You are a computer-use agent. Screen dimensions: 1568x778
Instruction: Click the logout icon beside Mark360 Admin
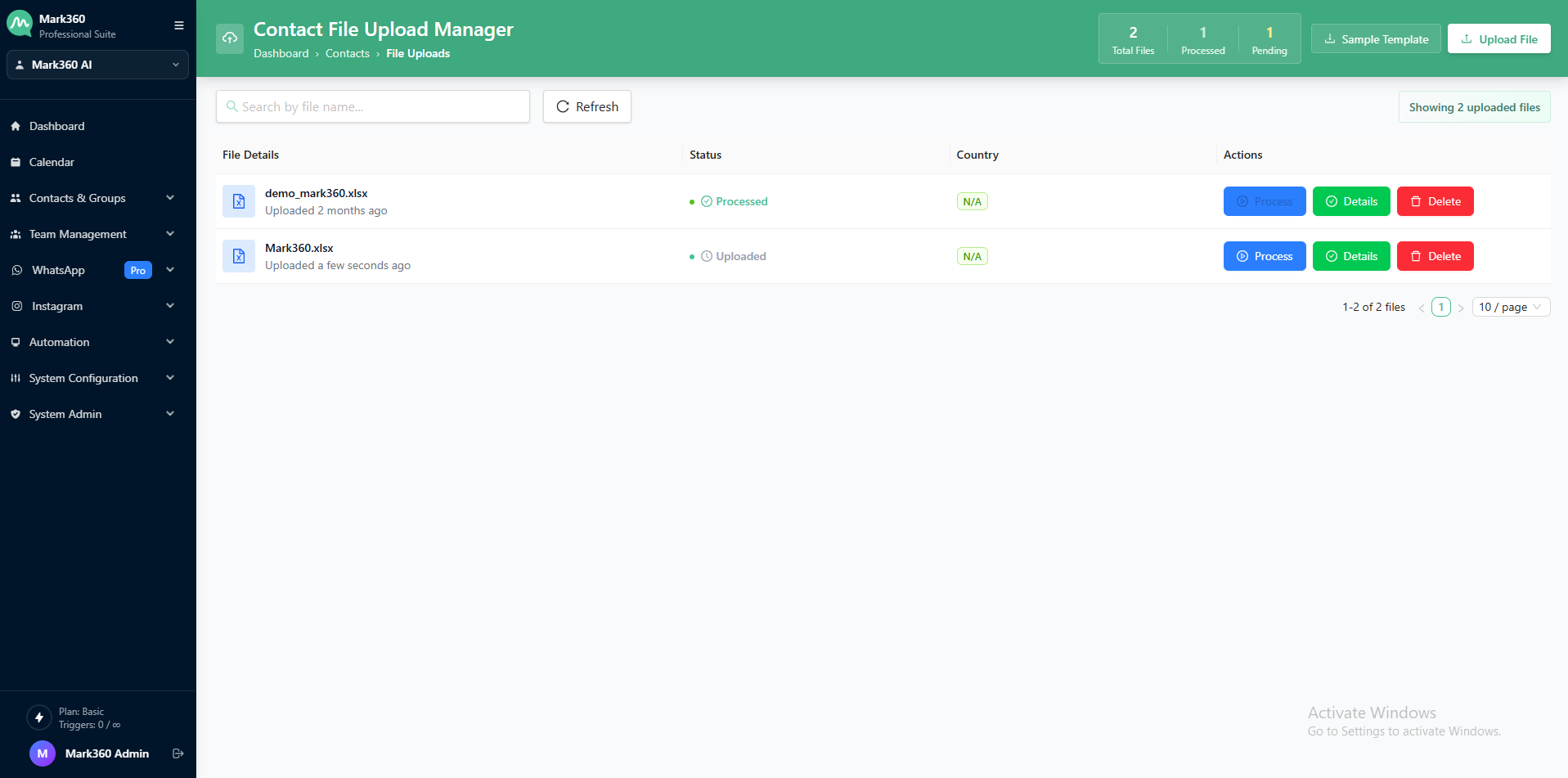click(177, 753)
